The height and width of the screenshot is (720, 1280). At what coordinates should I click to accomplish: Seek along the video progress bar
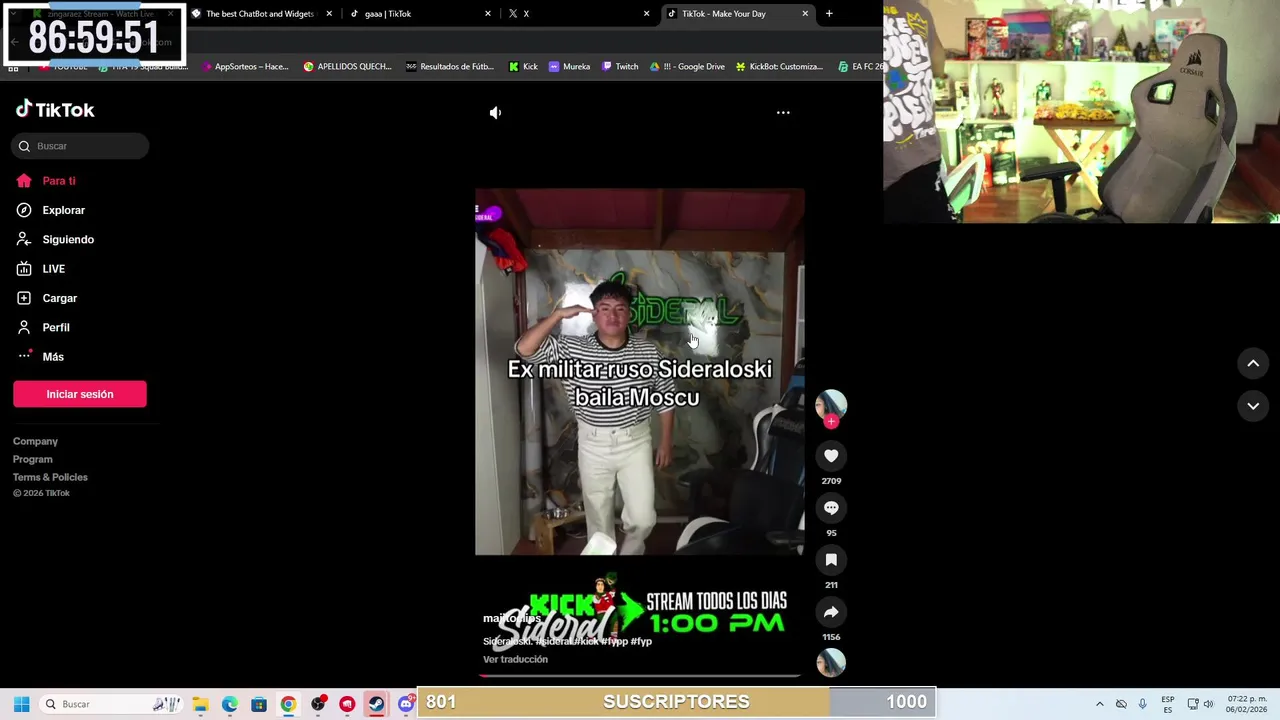tap(640, 676)
